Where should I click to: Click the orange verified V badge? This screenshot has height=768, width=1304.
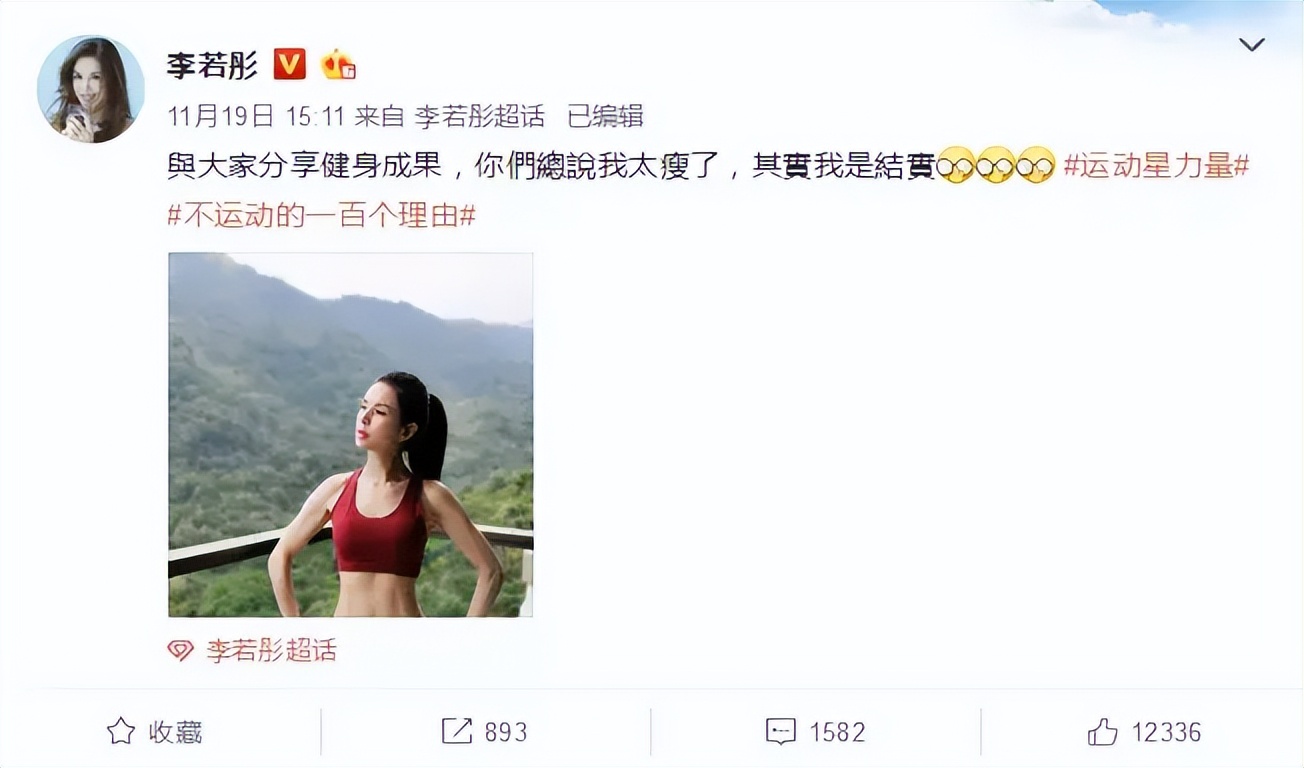[290, 64]
